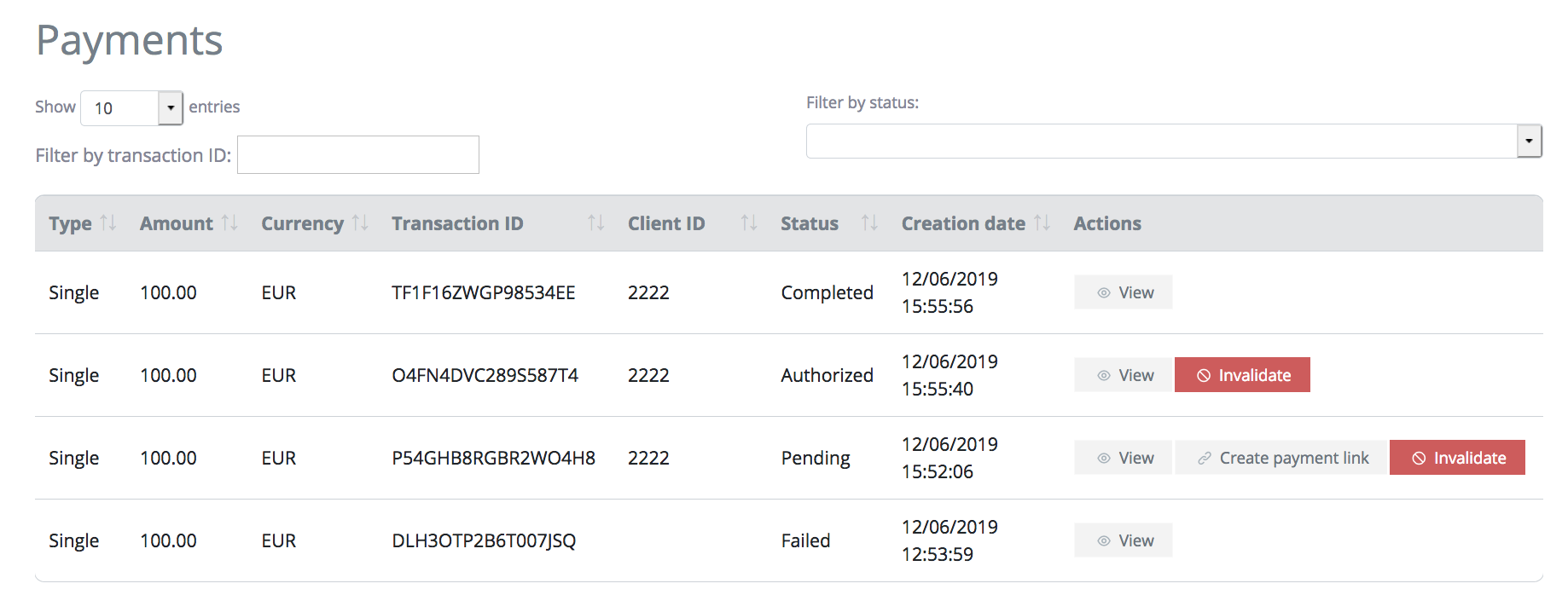Screen dimensions: 1568x595
Task: Click the Creation date column header
Action: (963, 223)
